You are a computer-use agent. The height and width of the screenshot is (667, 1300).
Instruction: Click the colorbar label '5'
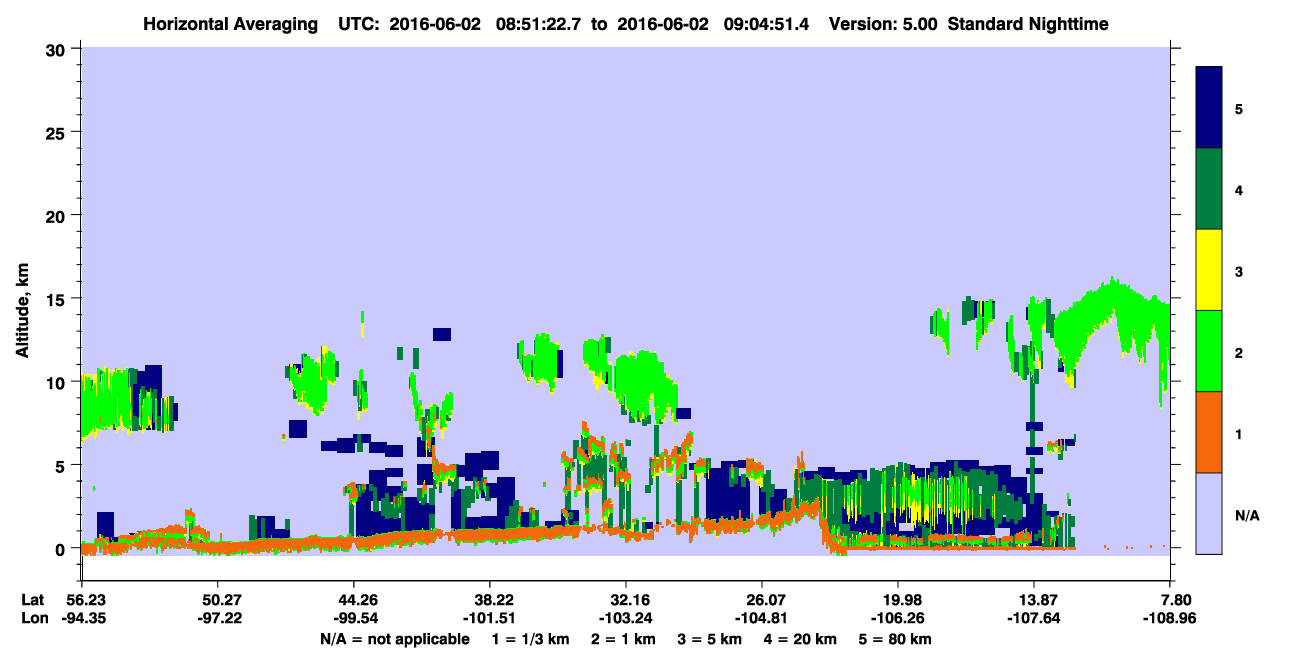(1239, 108)
